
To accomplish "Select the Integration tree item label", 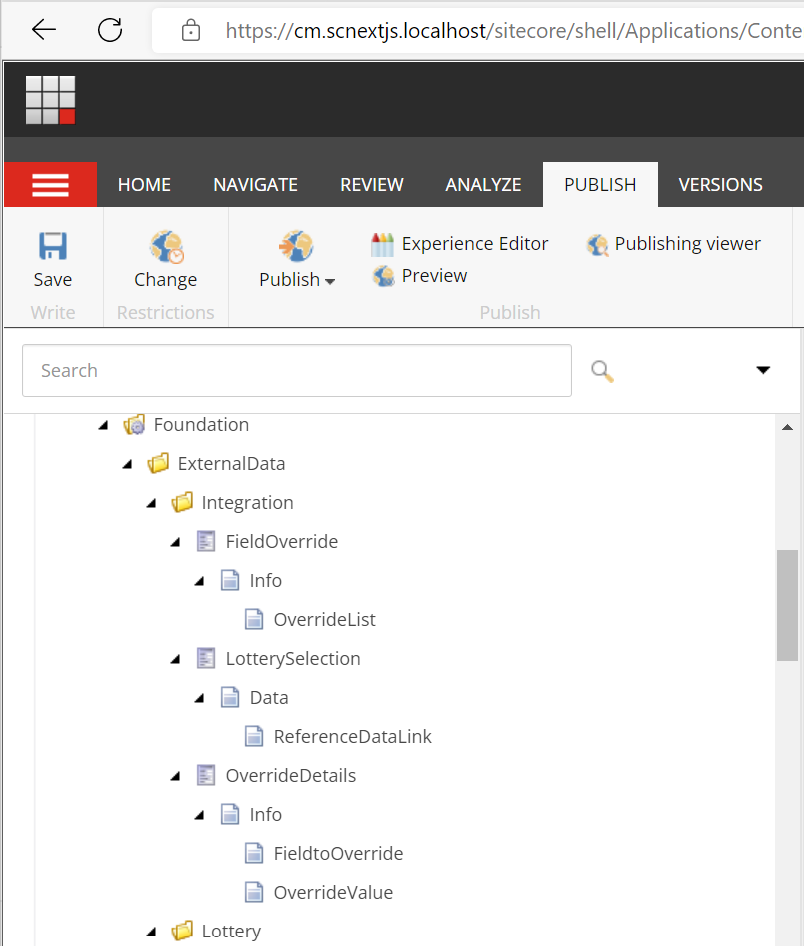I will point(247,503).
